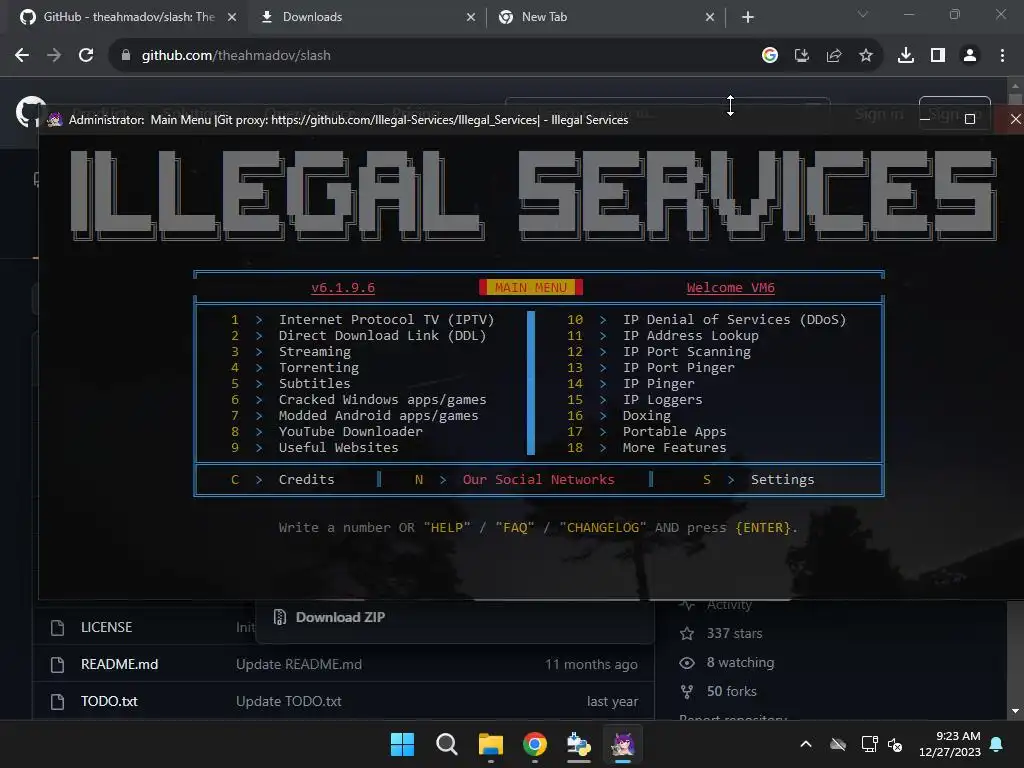Click Cracked Windows apps/games entry
Screen dimensions: 1024x768
(x=383, y=399)
